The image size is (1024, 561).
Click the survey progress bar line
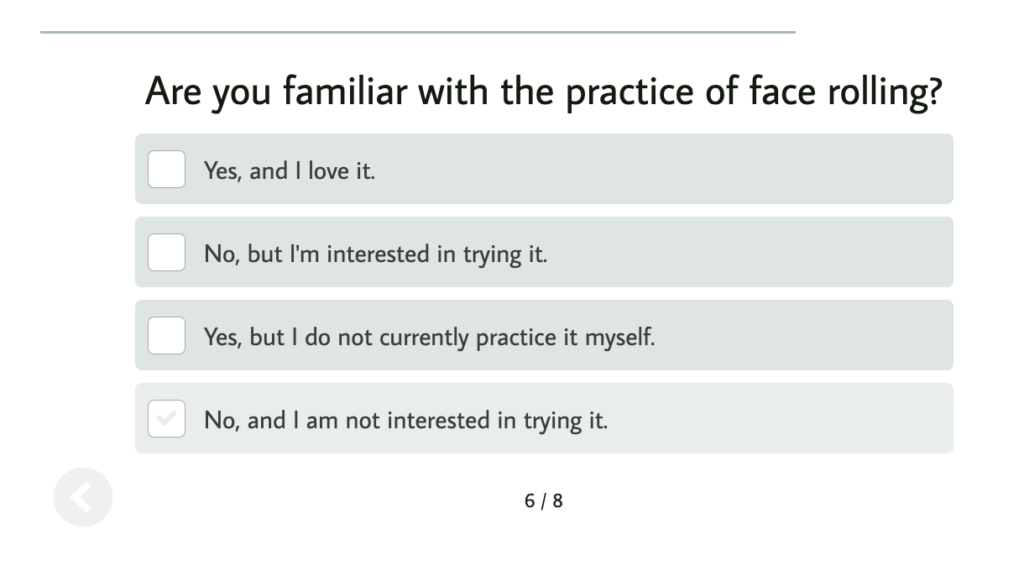pyautogui.click(x=418, y=32)
